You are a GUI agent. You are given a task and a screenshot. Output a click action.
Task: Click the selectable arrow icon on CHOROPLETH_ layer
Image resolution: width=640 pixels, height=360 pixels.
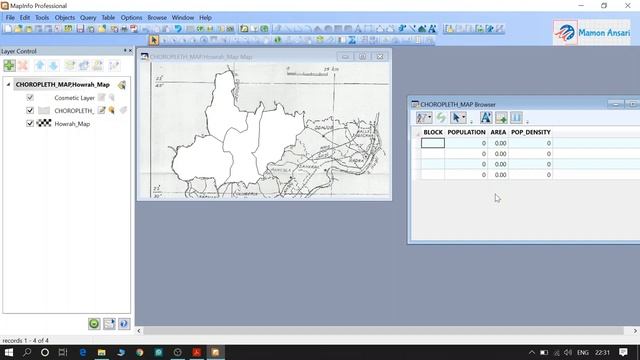click(111, 110)
